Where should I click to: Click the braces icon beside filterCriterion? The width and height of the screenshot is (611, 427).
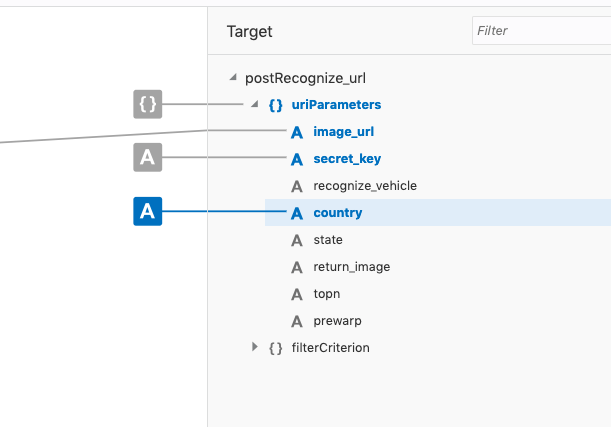point(275,348)
